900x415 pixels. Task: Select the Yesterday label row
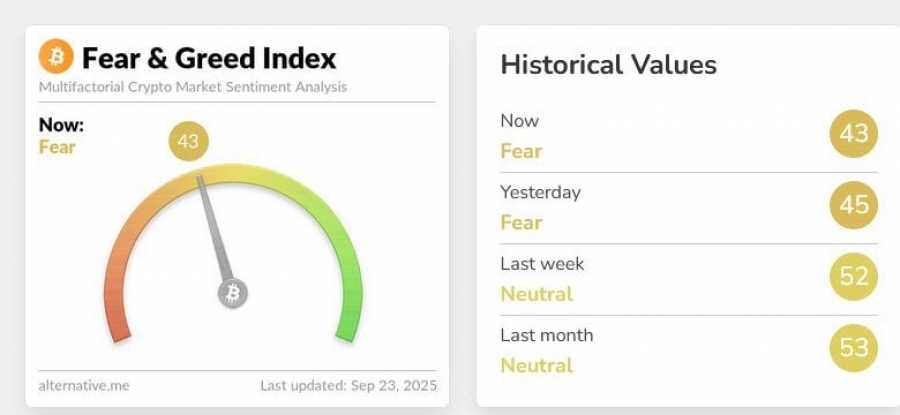point(540,192)
